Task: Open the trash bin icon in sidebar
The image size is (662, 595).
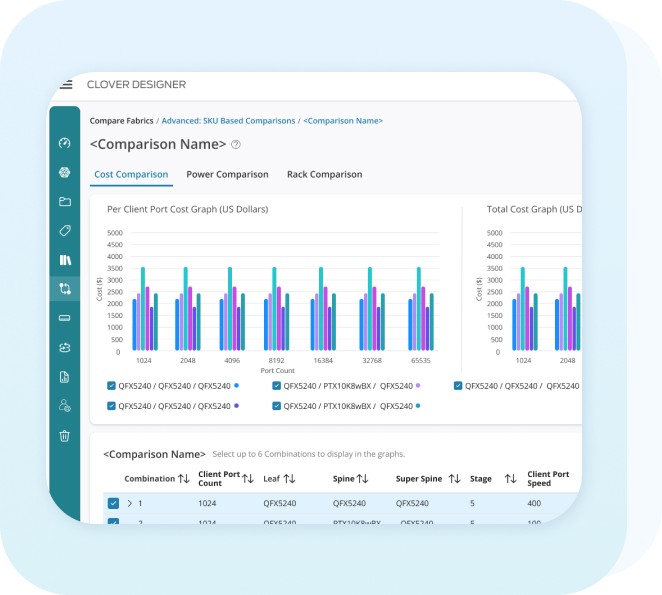Action: click(x=65, y=435)
